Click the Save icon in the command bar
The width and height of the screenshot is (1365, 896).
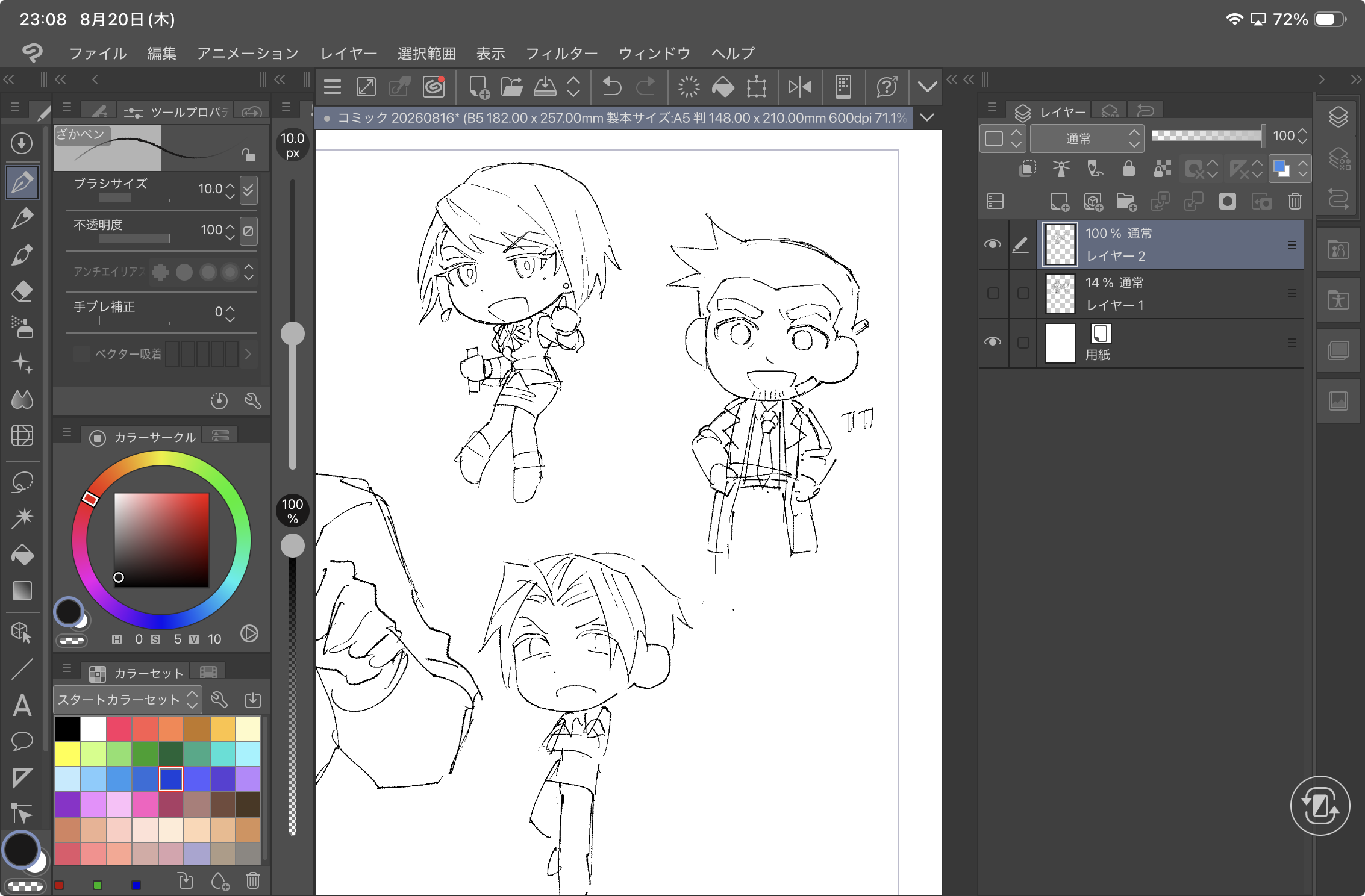click(x=545, y=87)
